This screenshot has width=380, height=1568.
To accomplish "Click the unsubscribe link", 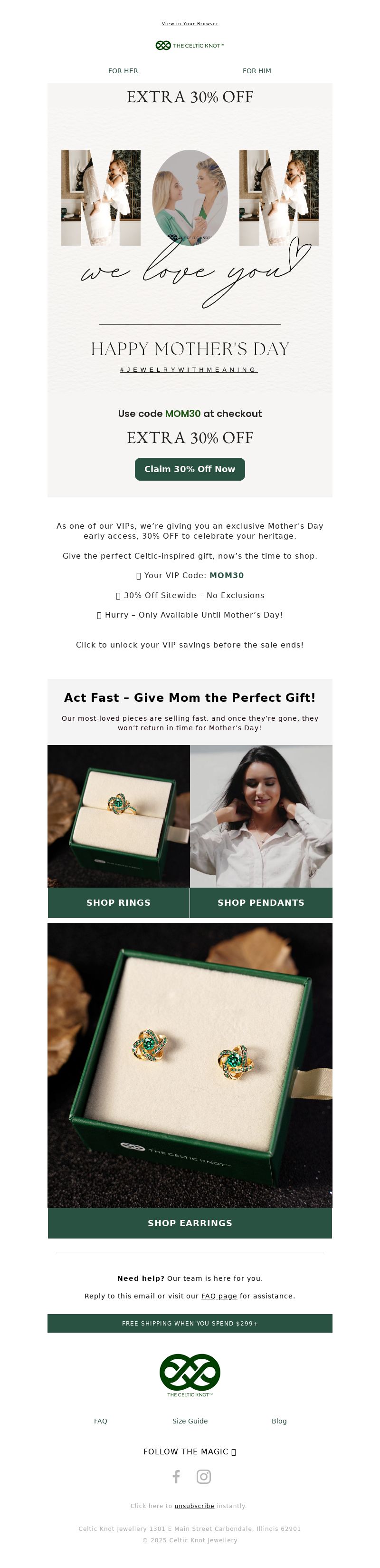I will (x=194, y=1506).
